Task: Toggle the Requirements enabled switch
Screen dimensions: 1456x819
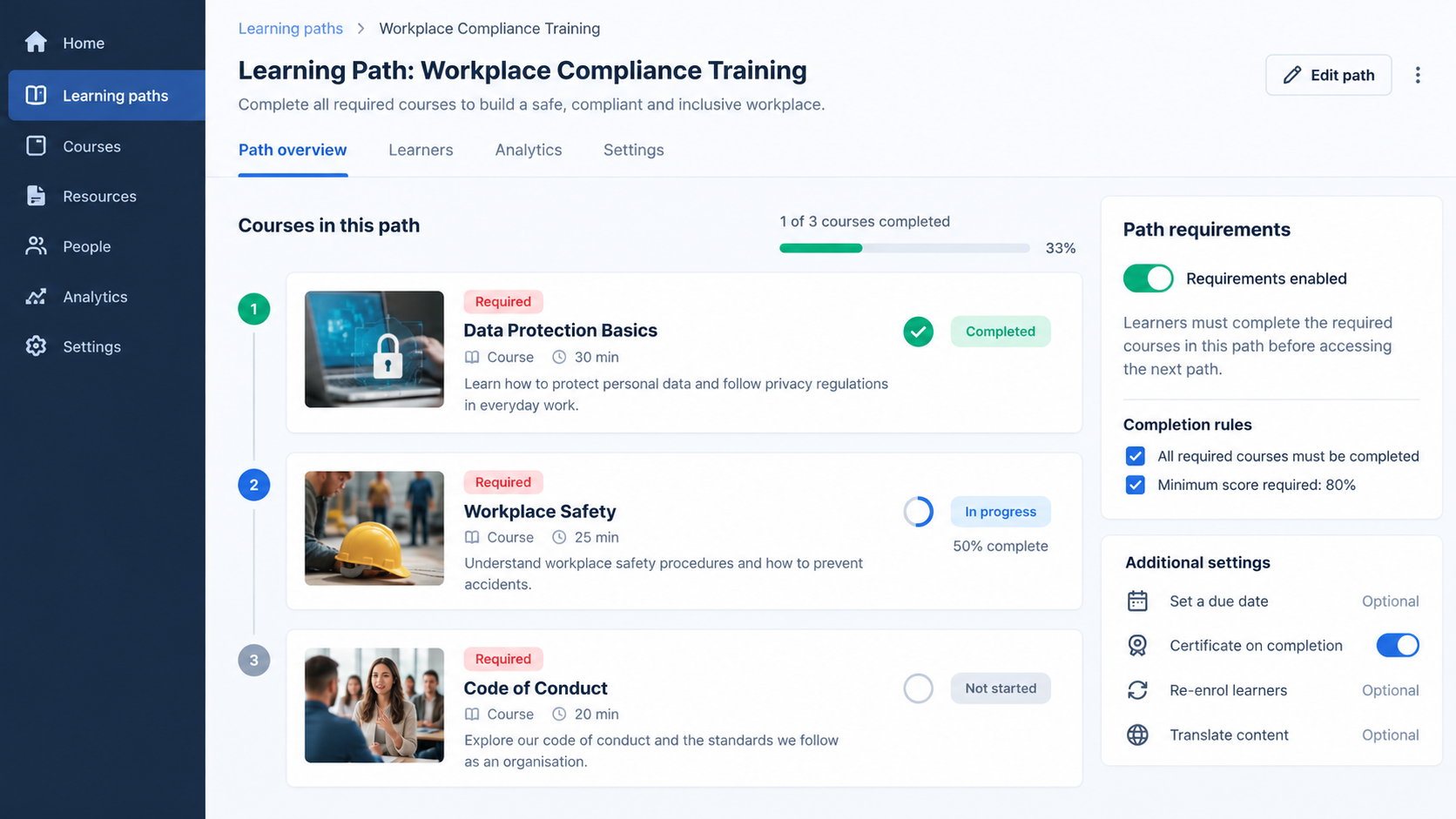Action: 1148,279
